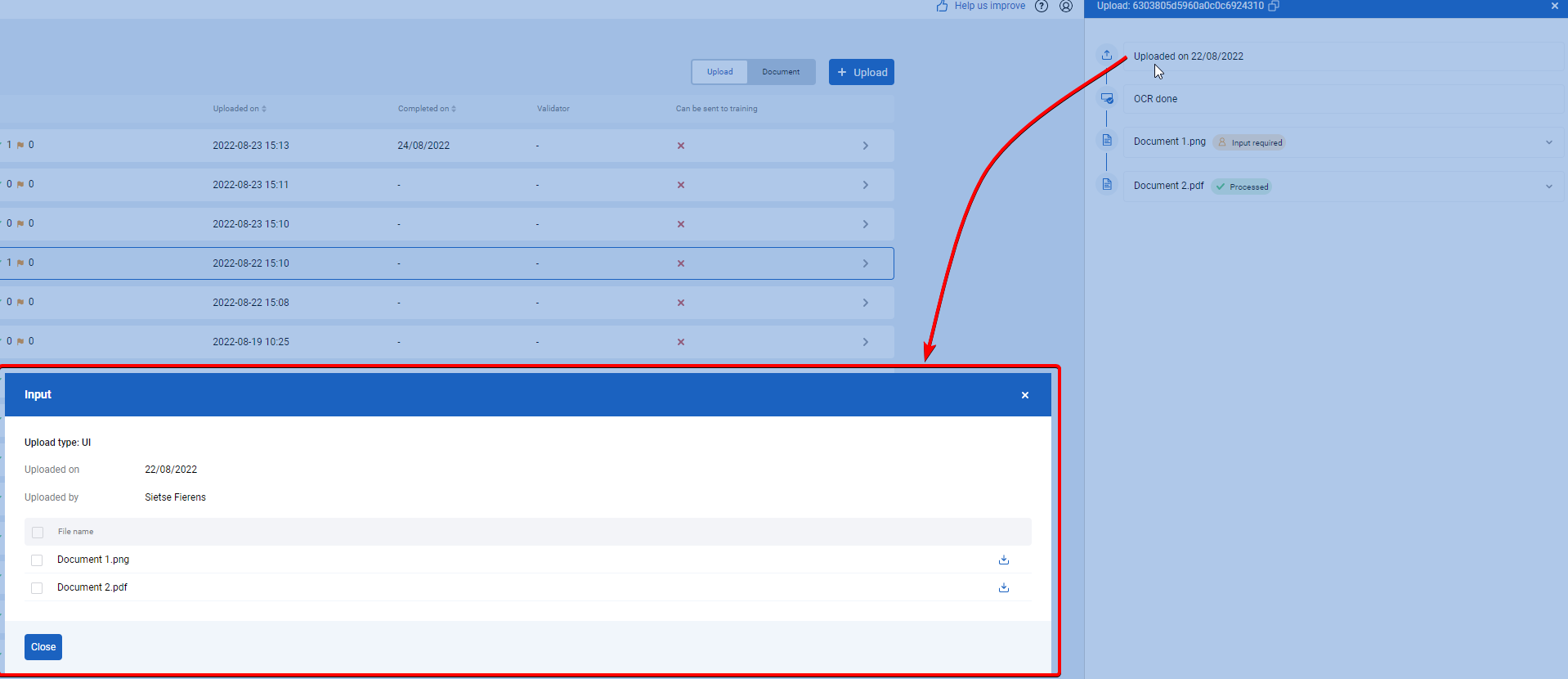Screen dimensions: 1568x679
Task: Click red X in 2022-08-22 15:10 row
Action: pyautogui.click(x=680, y=263)
